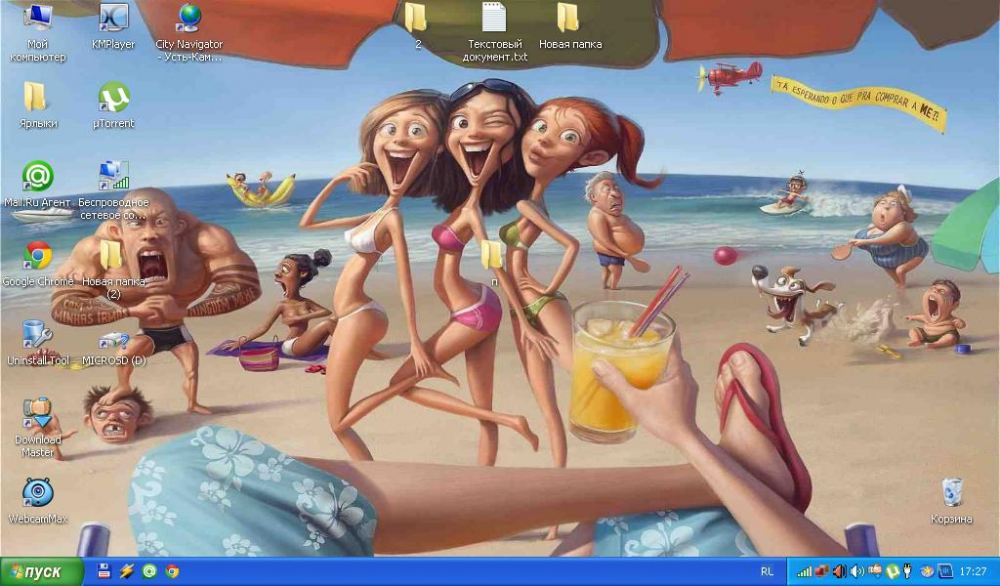Click the µTorrent icon in the system tray
The height and width of the screenshot is (586, 1000).
892,571
